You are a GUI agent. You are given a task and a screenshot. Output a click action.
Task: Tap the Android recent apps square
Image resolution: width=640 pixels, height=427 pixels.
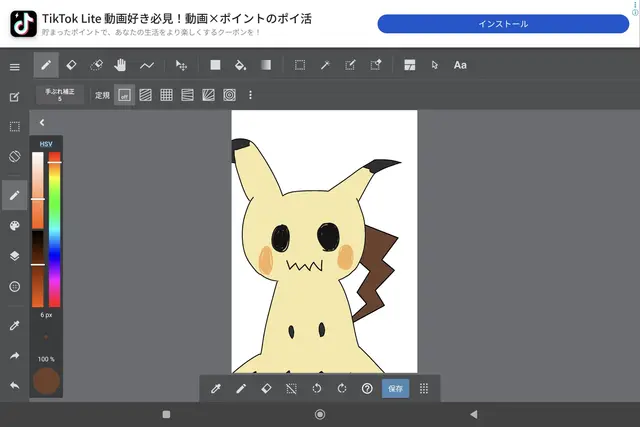[166, 414]
